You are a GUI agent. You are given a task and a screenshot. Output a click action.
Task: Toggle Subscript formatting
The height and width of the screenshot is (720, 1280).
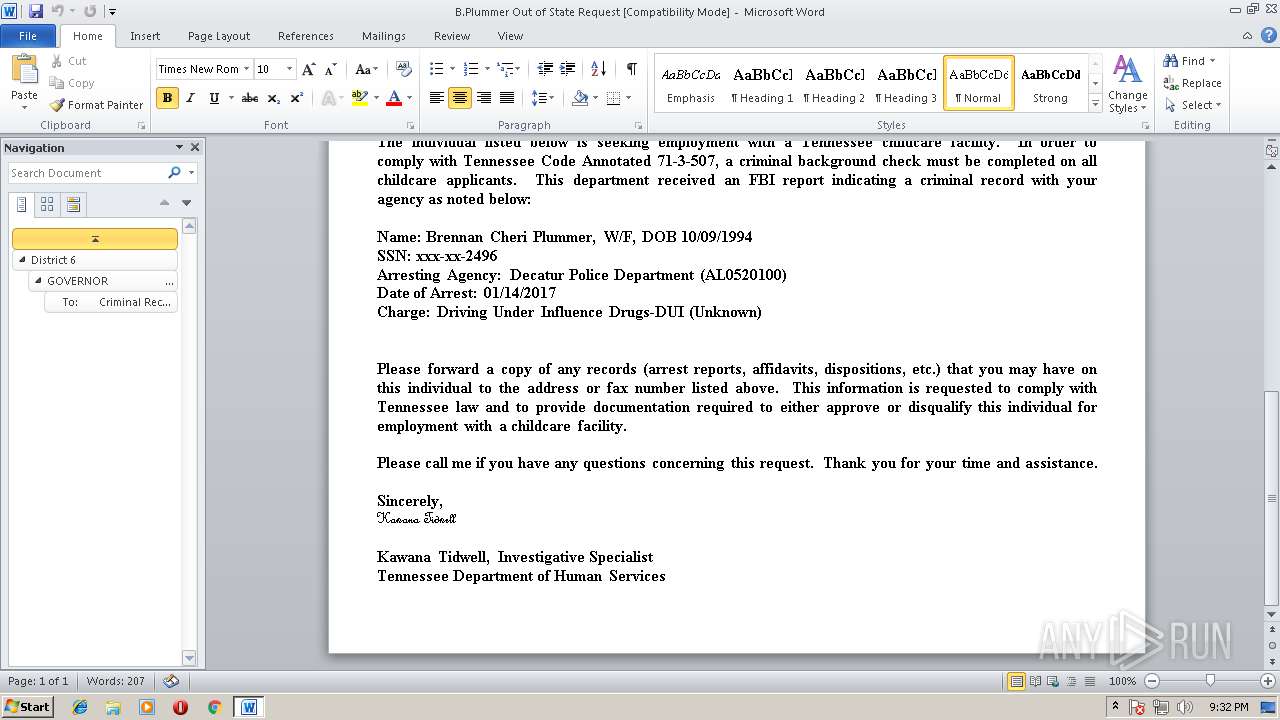click(x=274, y=98)
